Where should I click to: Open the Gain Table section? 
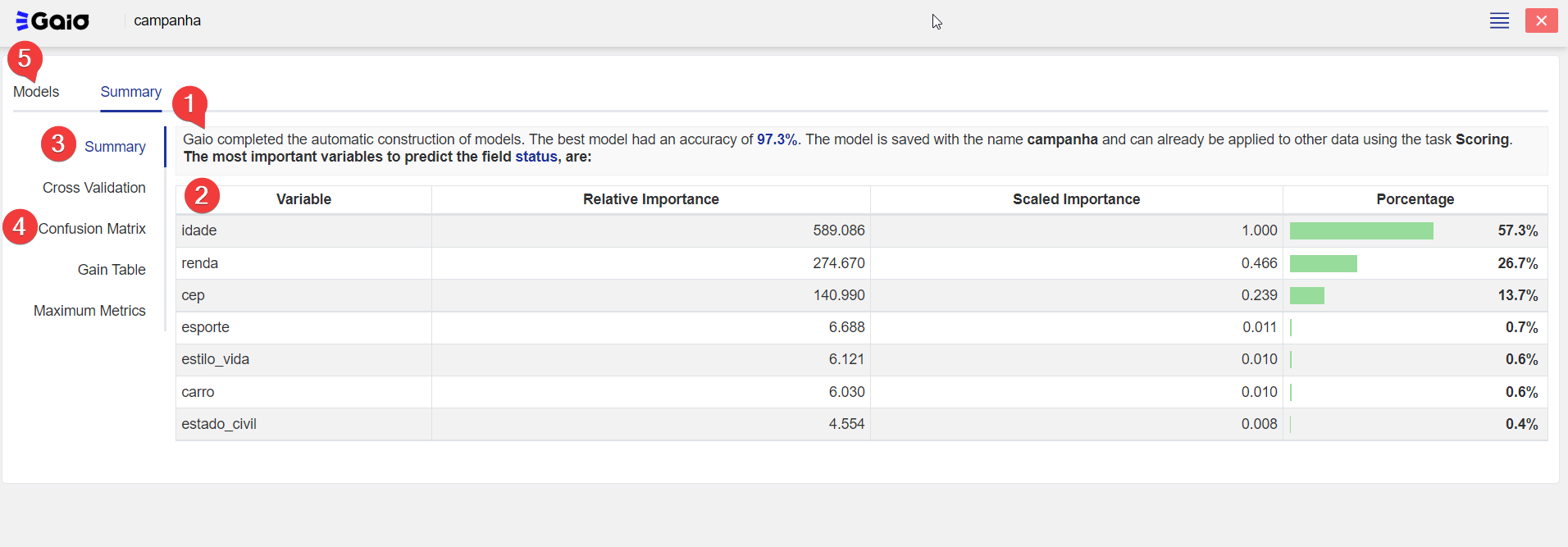pos(112,270)
